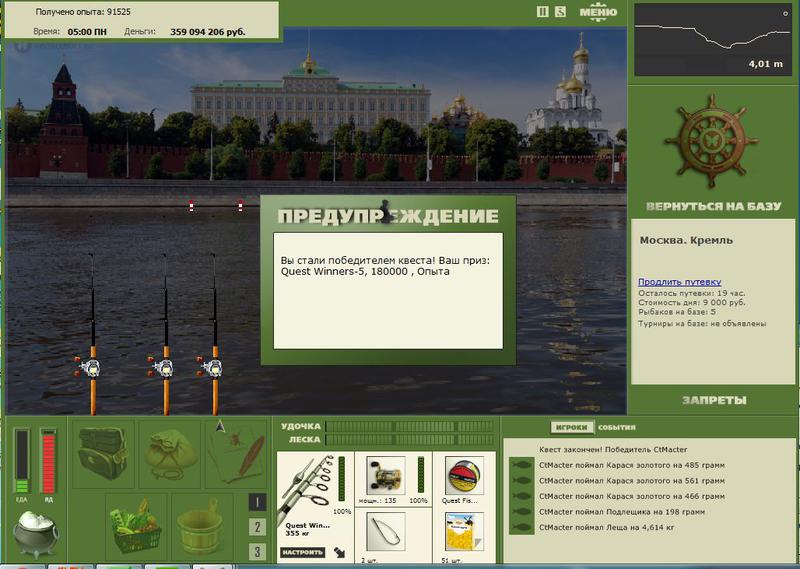Image resolution: width=800 pixels, height=569 pixels.
Task: Click the Quest Fis... line spool thumbnail
Action: coord(464,476)
